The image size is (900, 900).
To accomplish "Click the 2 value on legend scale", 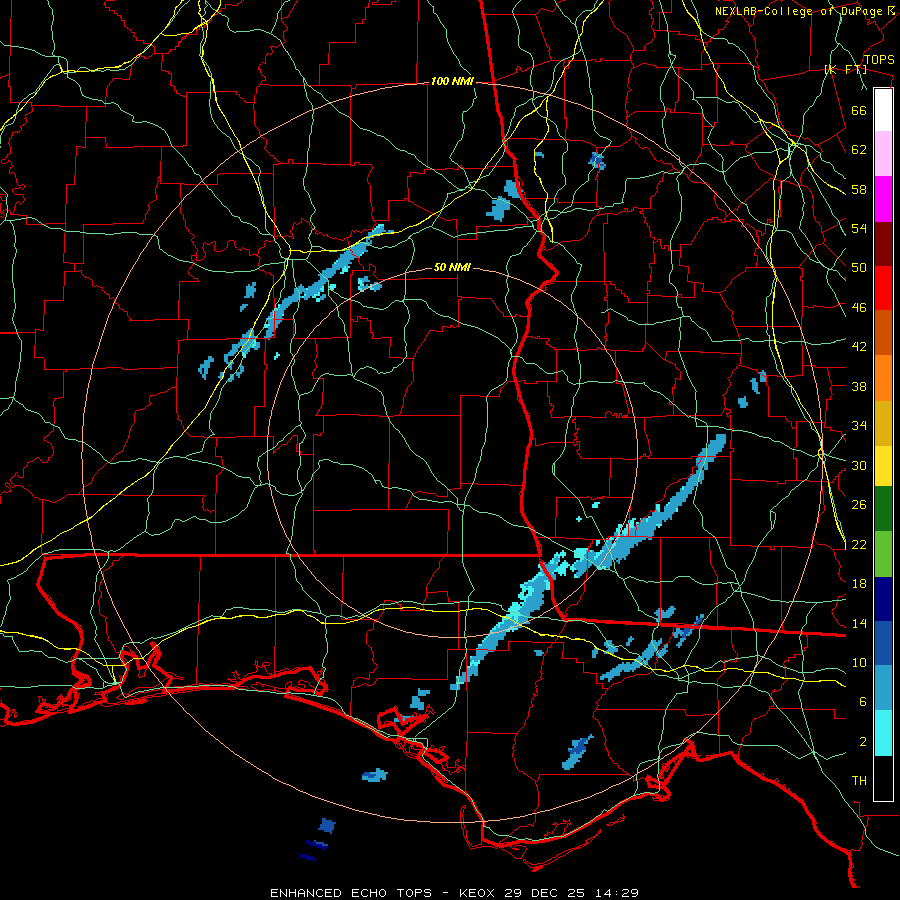I will (x=863, y=742).
